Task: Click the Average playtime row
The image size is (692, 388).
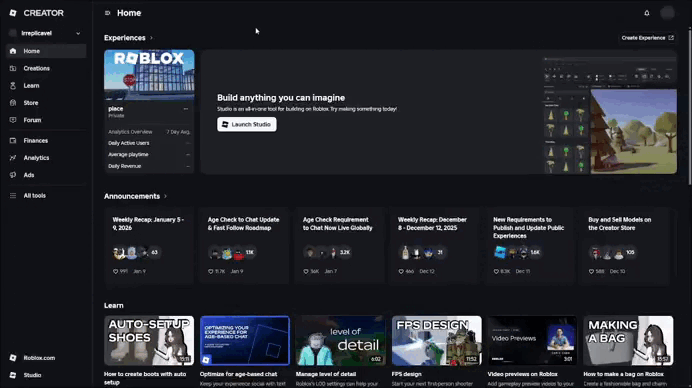Action: 149,154
